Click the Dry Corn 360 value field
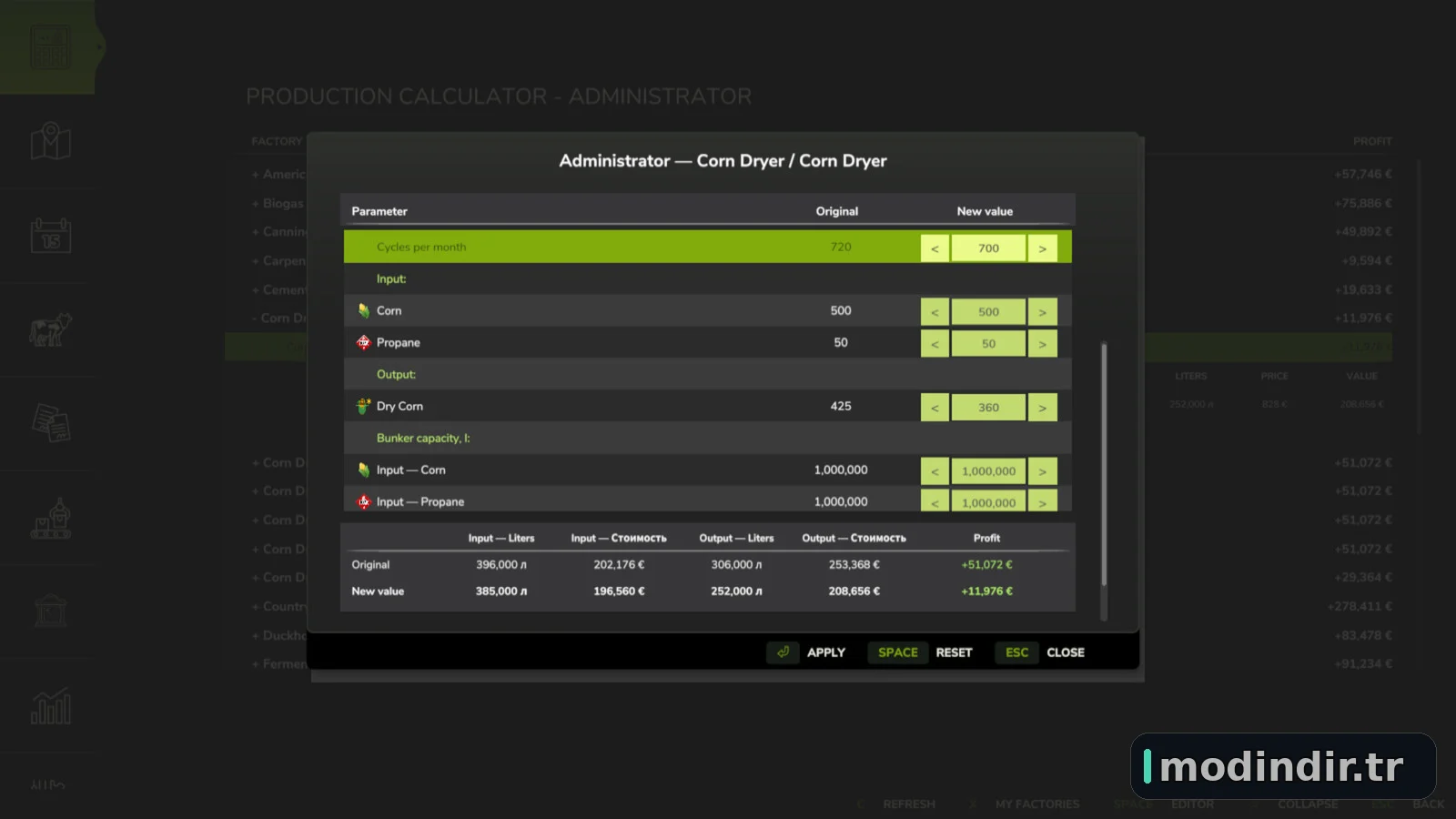Image resolution: width=1456 pixels, height=819 pixels. click(x=988, y=407)
